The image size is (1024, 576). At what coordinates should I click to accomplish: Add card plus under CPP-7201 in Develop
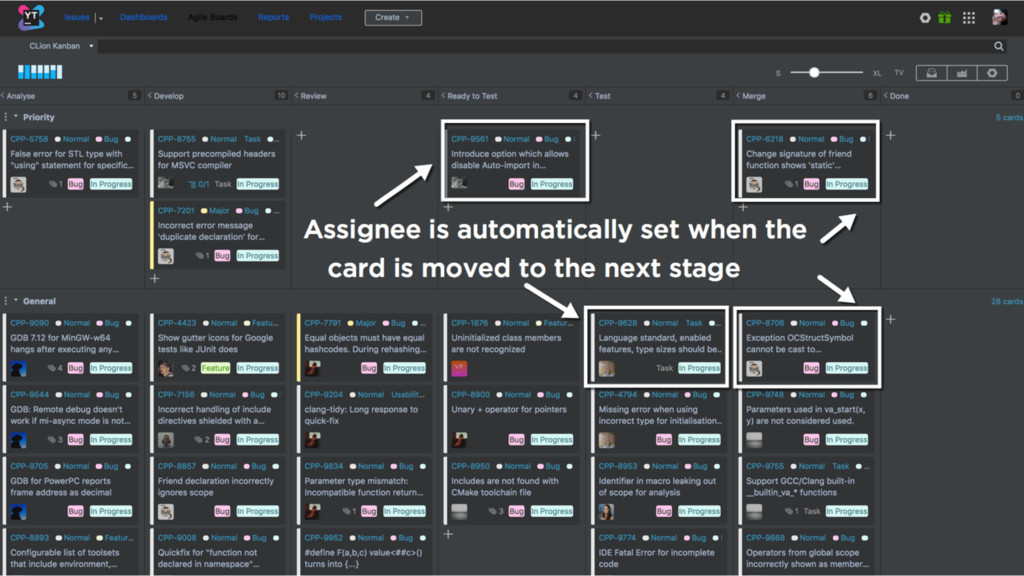[x=154, y=278]
